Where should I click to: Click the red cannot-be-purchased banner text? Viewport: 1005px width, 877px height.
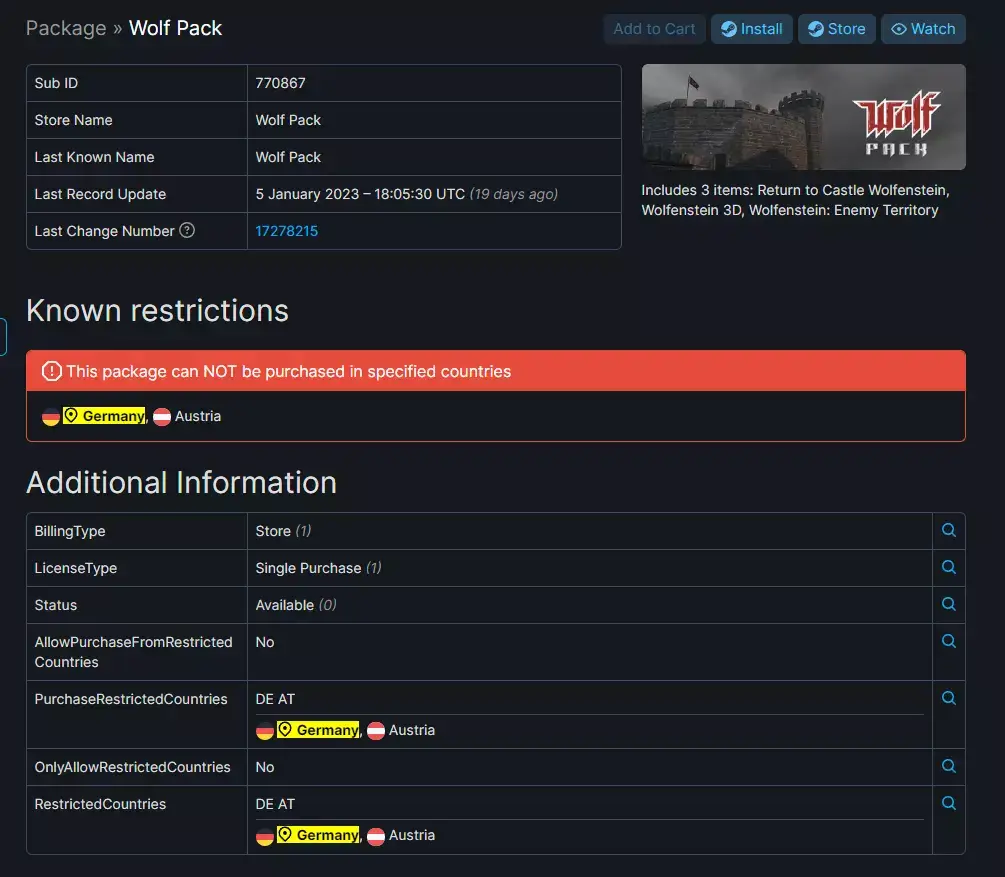(288, 372)
